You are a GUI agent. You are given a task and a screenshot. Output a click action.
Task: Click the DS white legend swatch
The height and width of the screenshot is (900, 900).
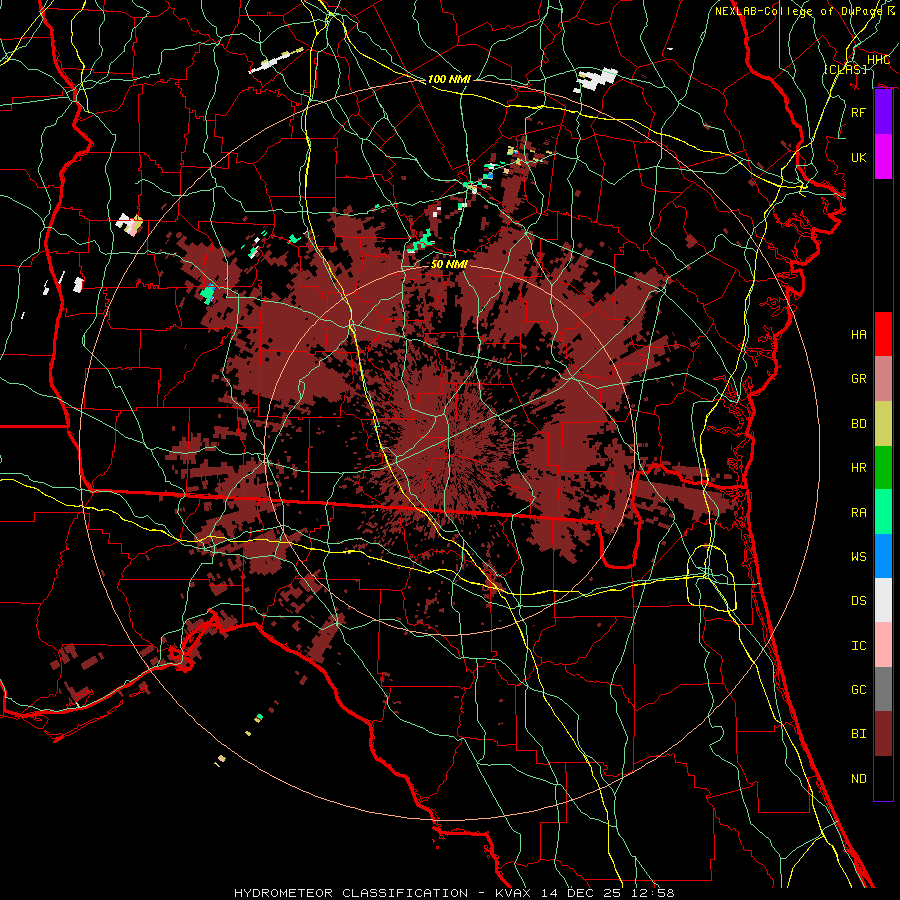[883, 600]
